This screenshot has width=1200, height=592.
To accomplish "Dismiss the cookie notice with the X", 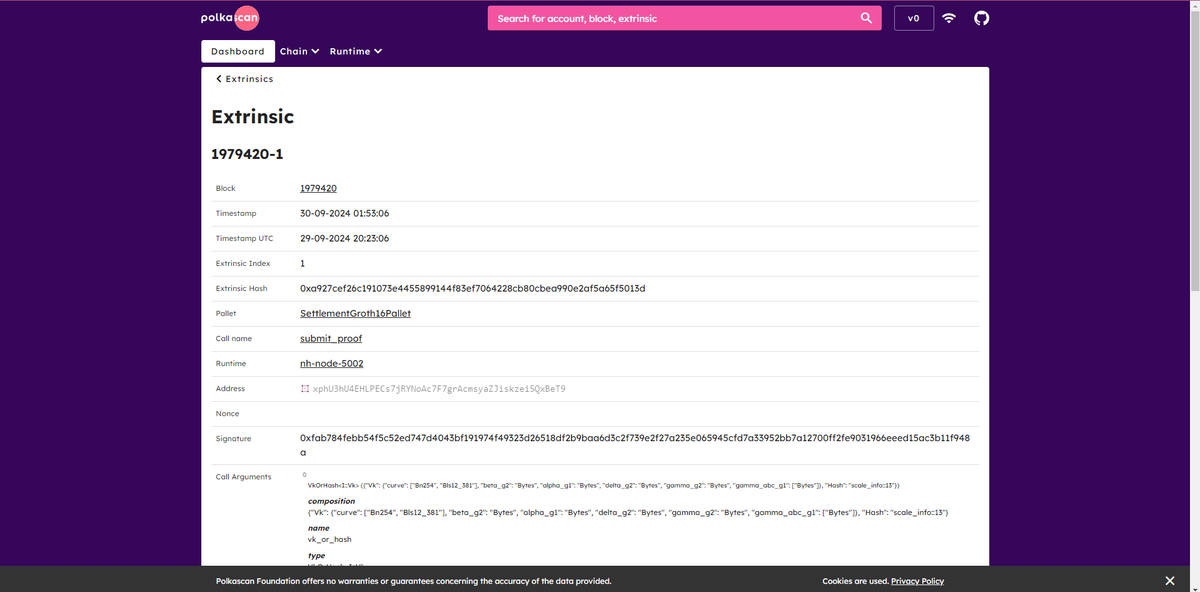I will pyautogui.click(x=1170, y=581).
